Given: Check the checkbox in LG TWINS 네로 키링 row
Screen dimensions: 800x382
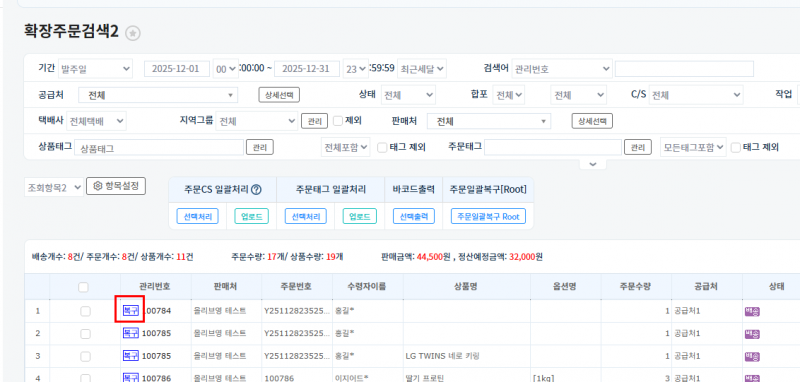Looking at the screenshot, I should [85, 356].
